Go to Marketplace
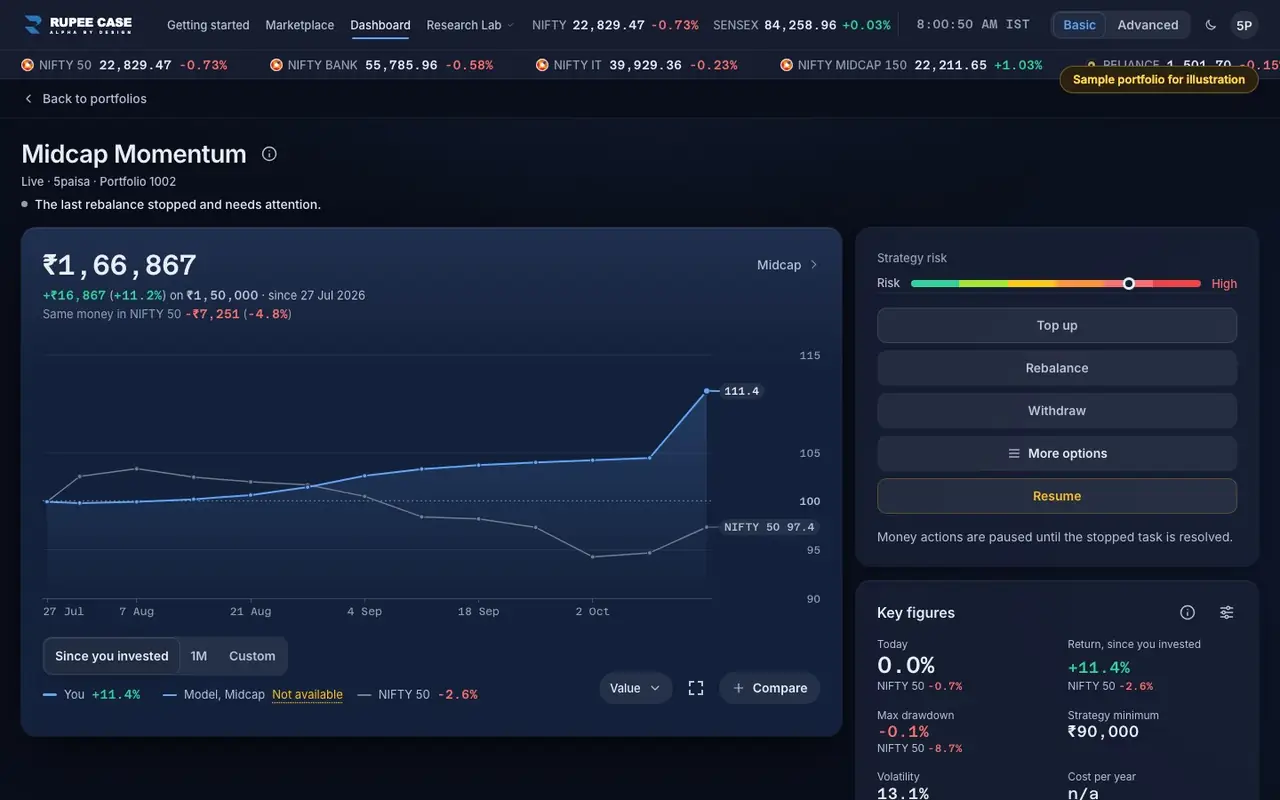The width and height of the screenshot is (1280, 800). (x=300, y=25)
